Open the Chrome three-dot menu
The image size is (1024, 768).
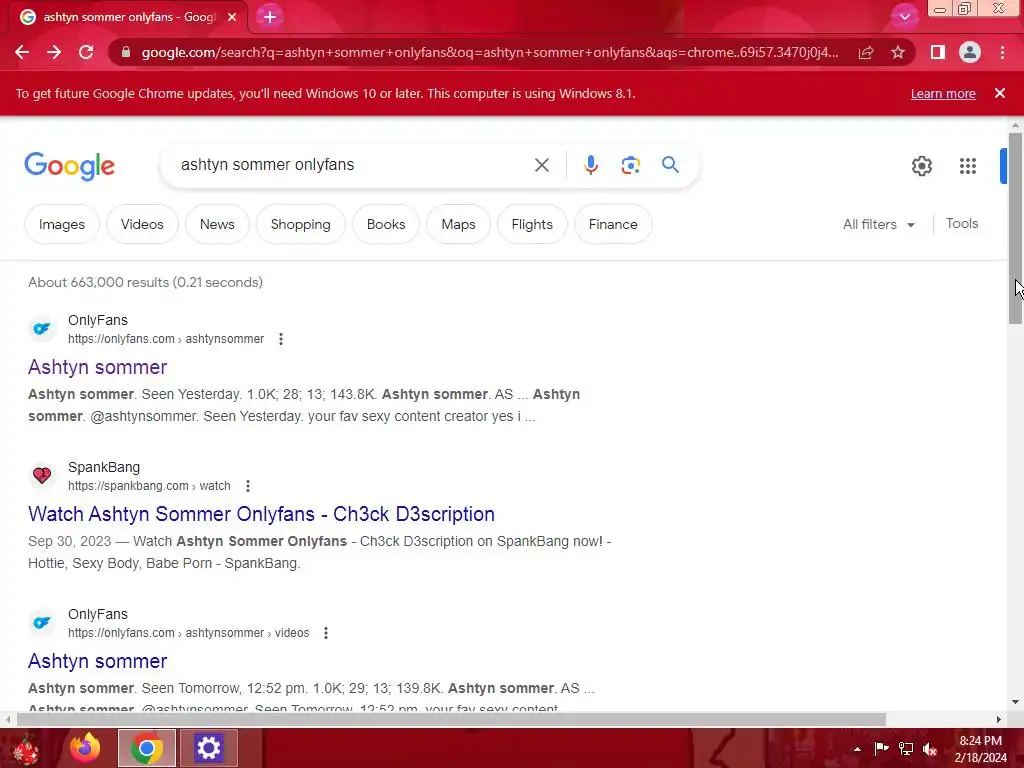[x=1002, y=52]
